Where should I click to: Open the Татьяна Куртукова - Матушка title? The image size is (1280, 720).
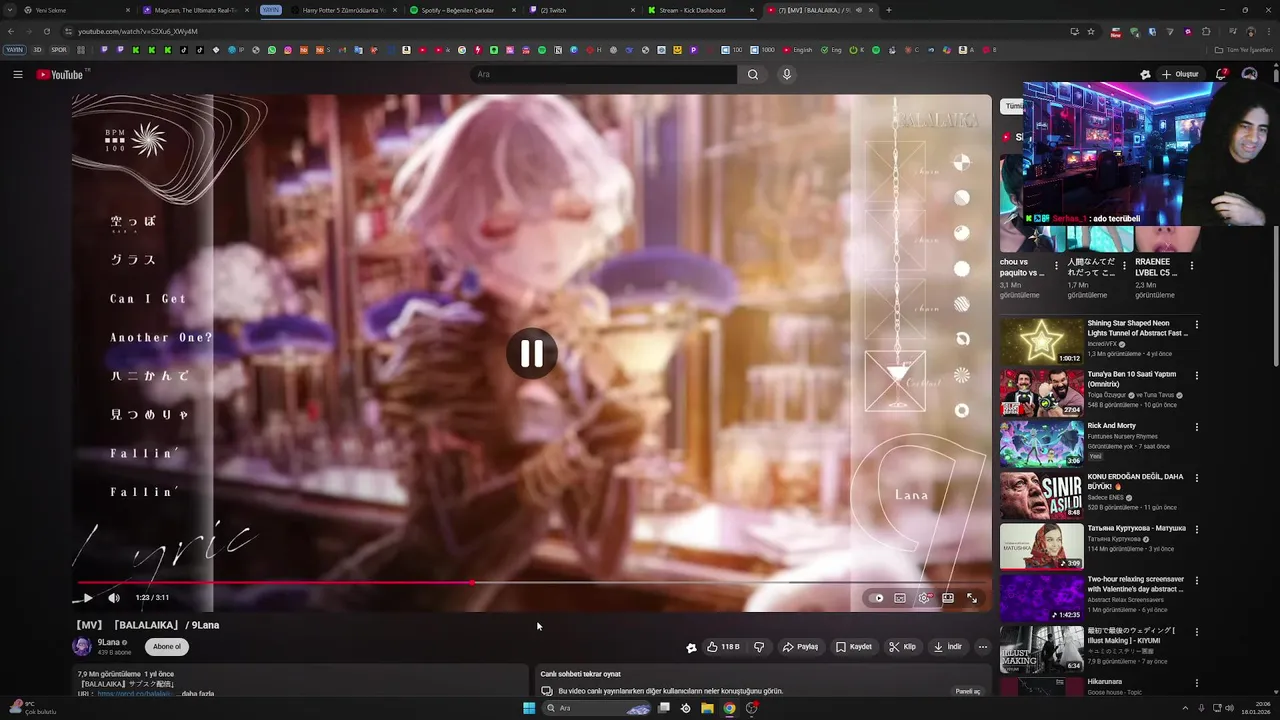coord(1136,528)
